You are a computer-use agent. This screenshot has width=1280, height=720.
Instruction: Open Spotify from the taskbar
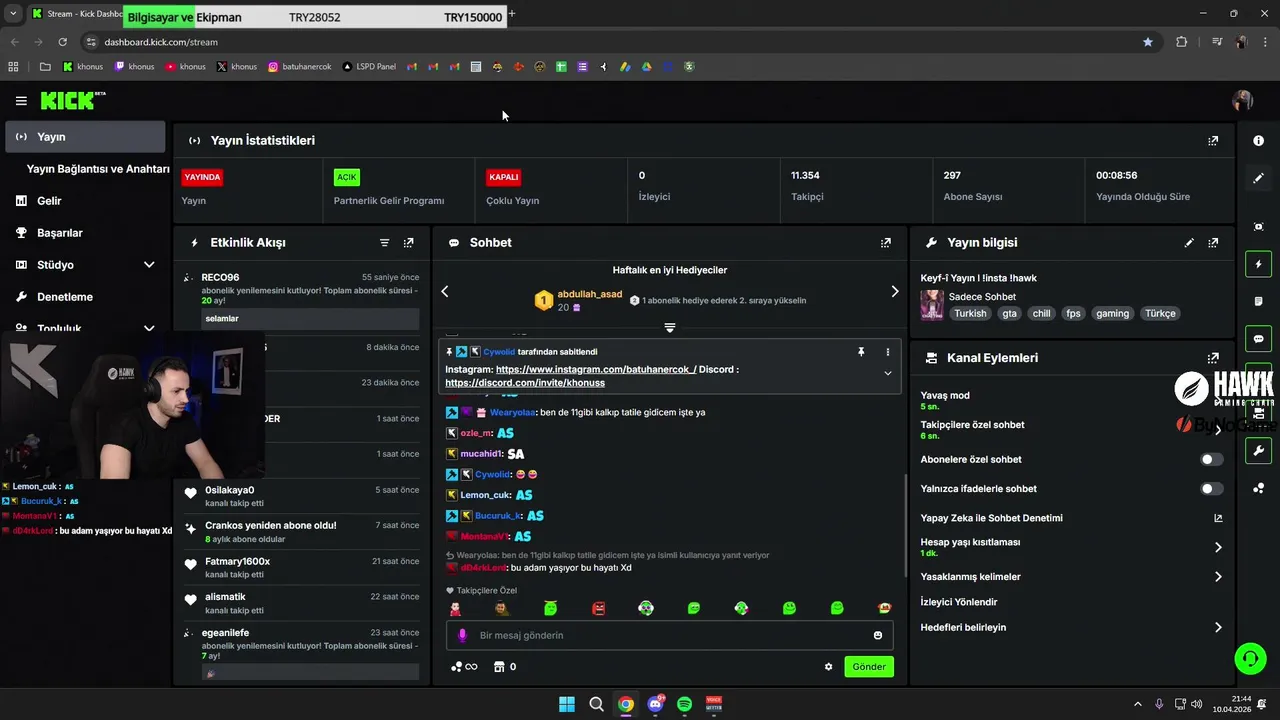tap(684, 704)
